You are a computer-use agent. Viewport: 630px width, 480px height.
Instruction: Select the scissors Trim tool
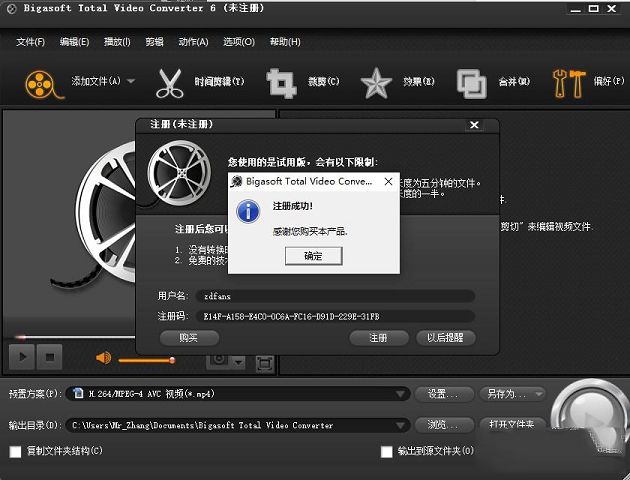pyautogui.click(x=170, y=83)
